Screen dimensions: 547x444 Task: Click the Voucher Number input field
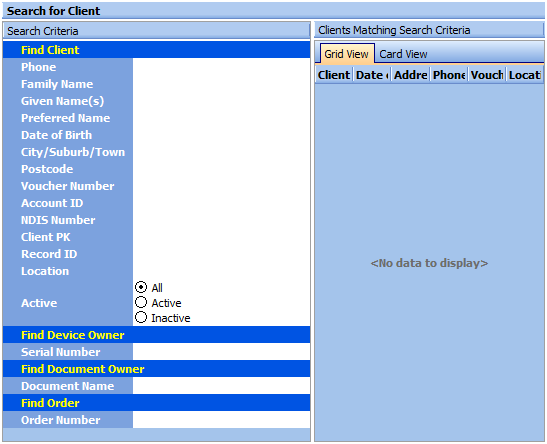(x=221, y=186)
